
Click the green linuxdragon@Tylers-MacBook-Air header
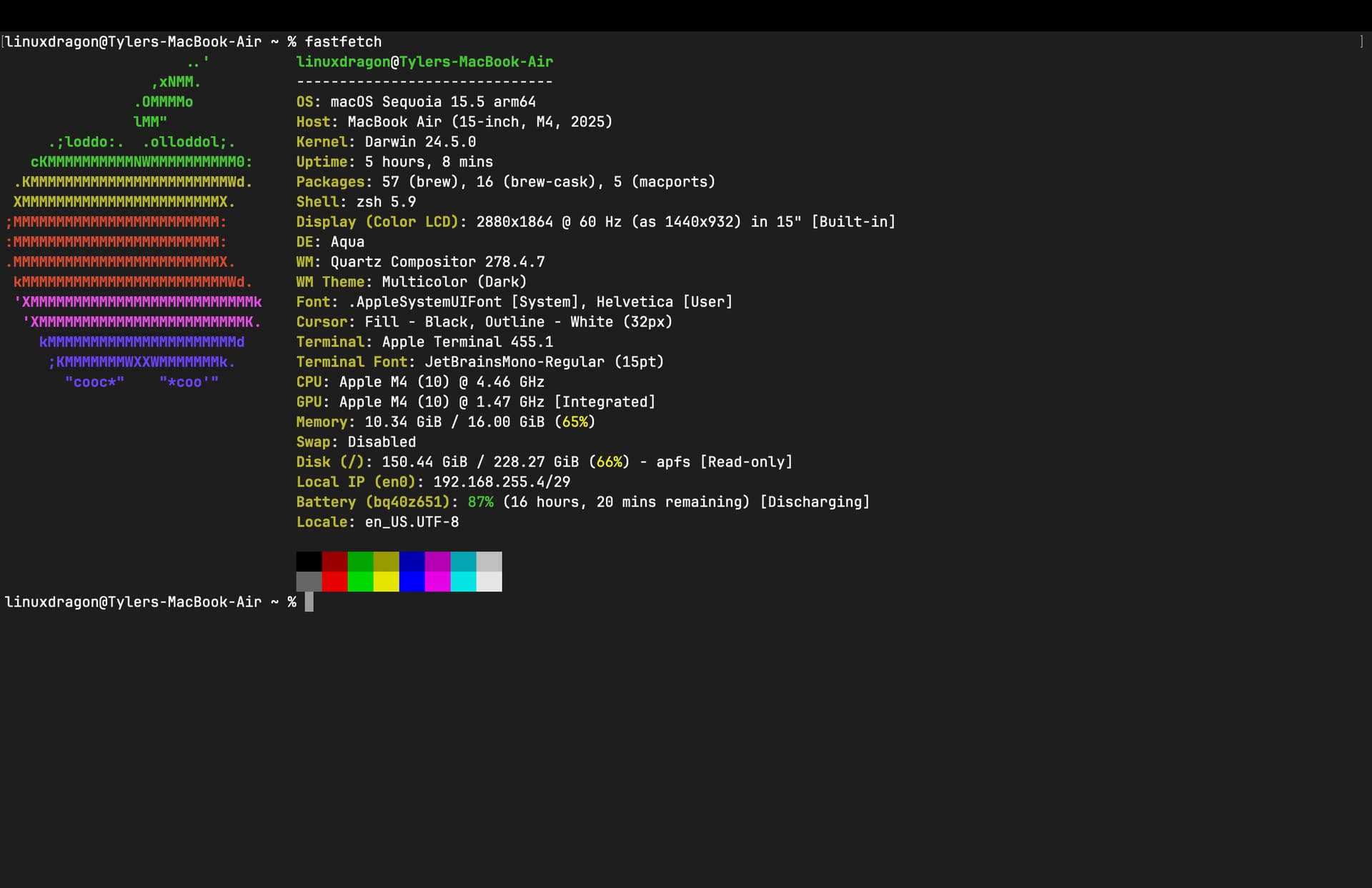click(x=424, y=61)
